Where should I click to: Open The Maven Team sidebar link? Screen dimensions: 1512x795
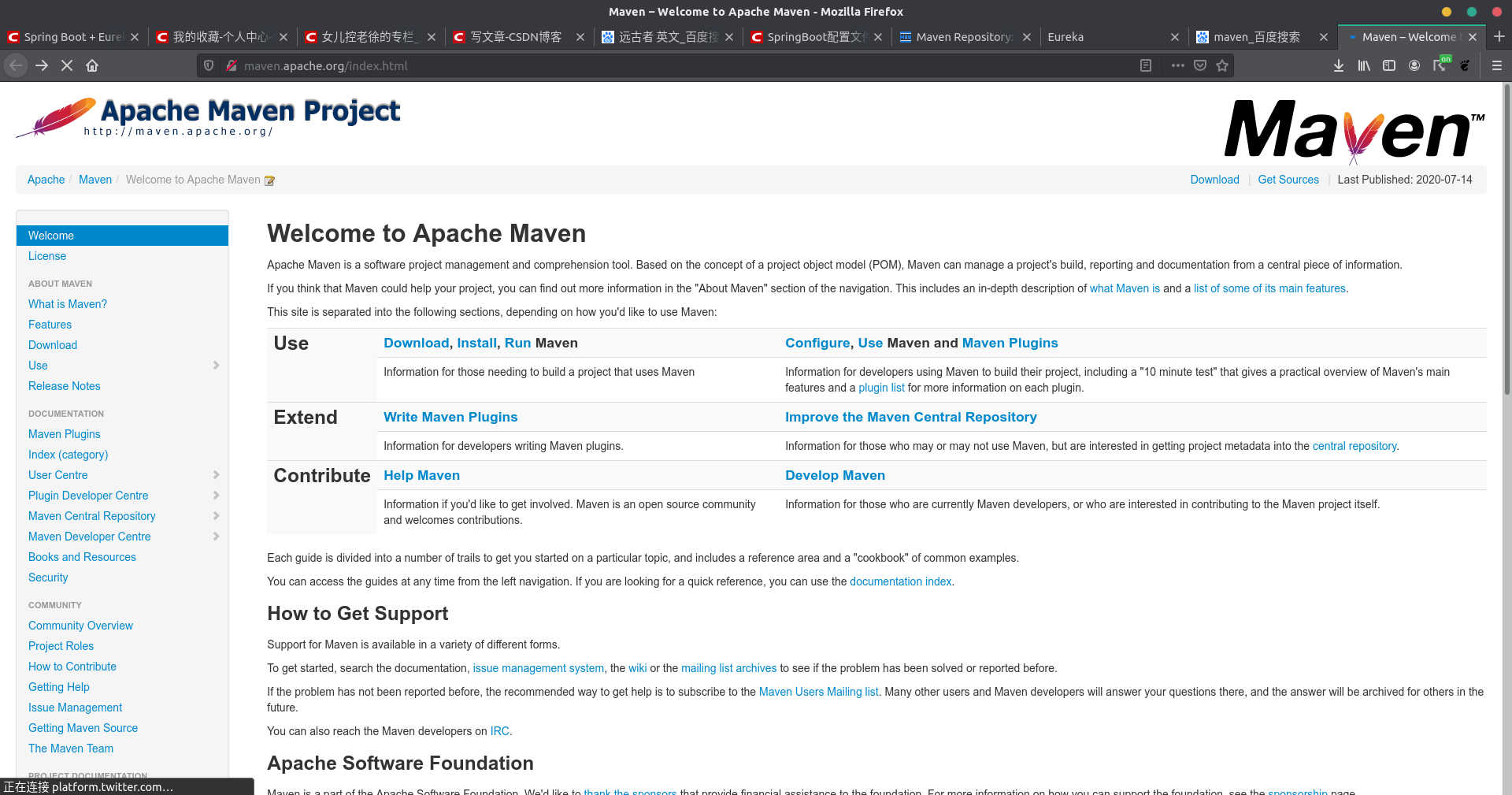click(71, 749)
